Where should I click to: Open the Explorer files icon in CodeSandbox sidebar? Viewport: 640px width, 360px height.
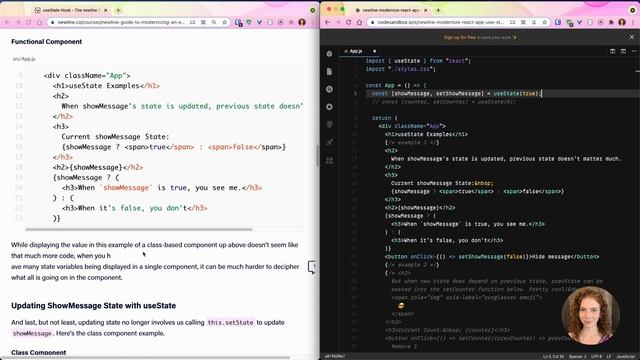tap(329, 71)
